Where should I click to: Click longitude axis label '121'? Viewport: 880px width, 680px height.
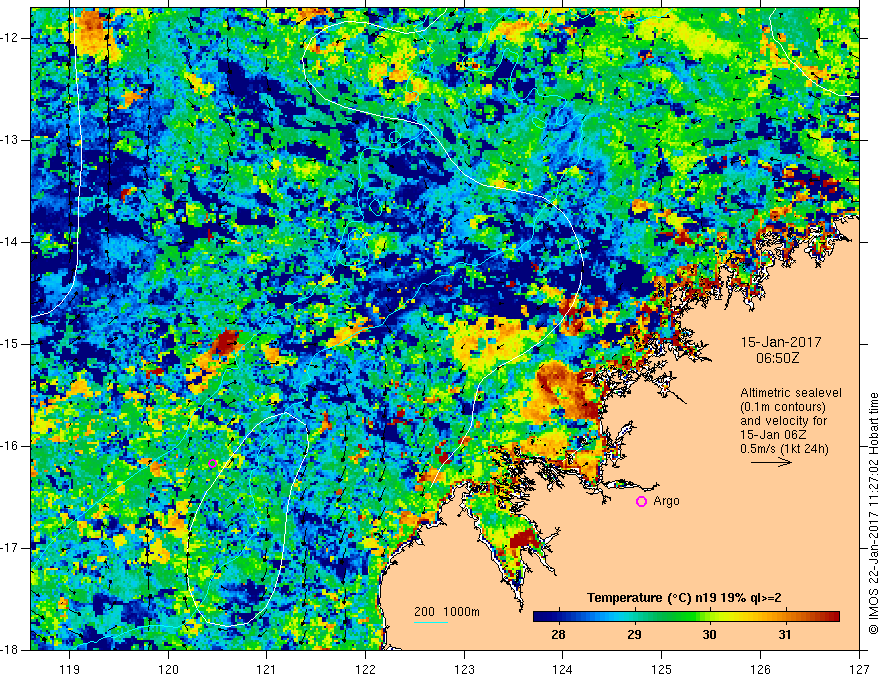[267, 669]
